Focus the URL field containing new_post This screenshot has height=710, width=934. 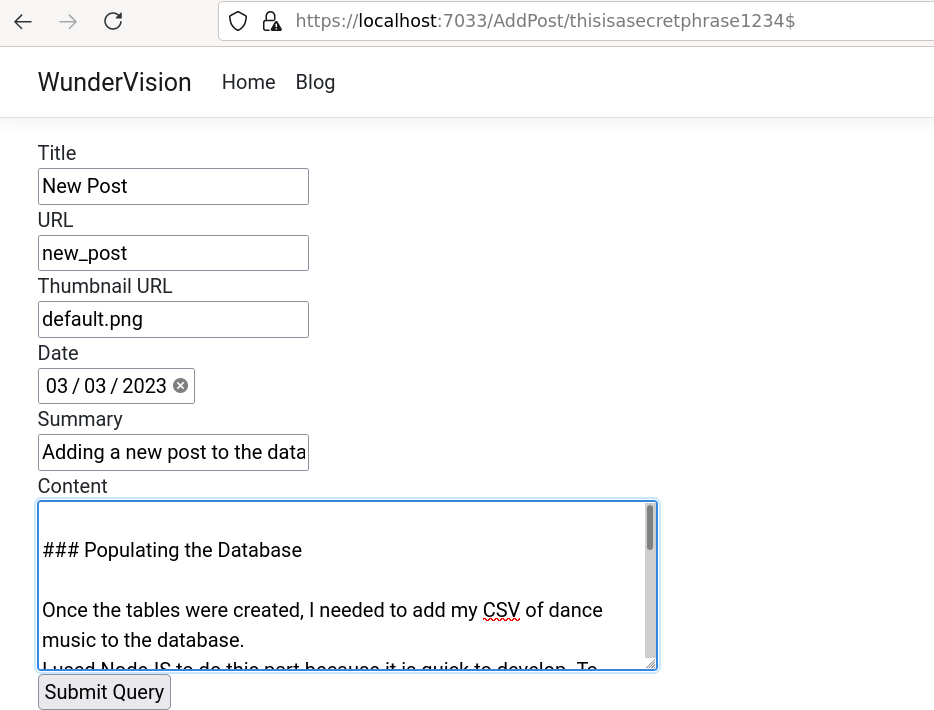(172, 252)
